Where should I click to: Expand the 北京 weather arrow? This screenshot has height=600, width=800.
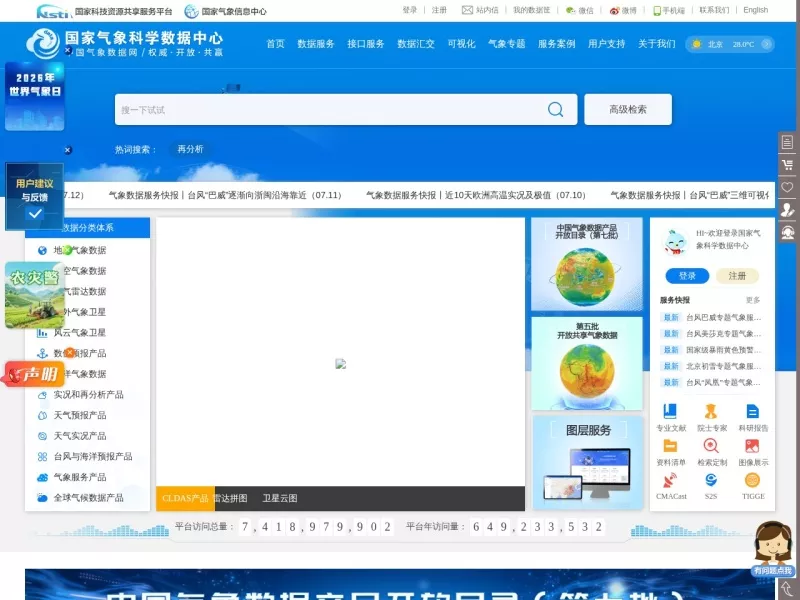click(x=766, y=44)
